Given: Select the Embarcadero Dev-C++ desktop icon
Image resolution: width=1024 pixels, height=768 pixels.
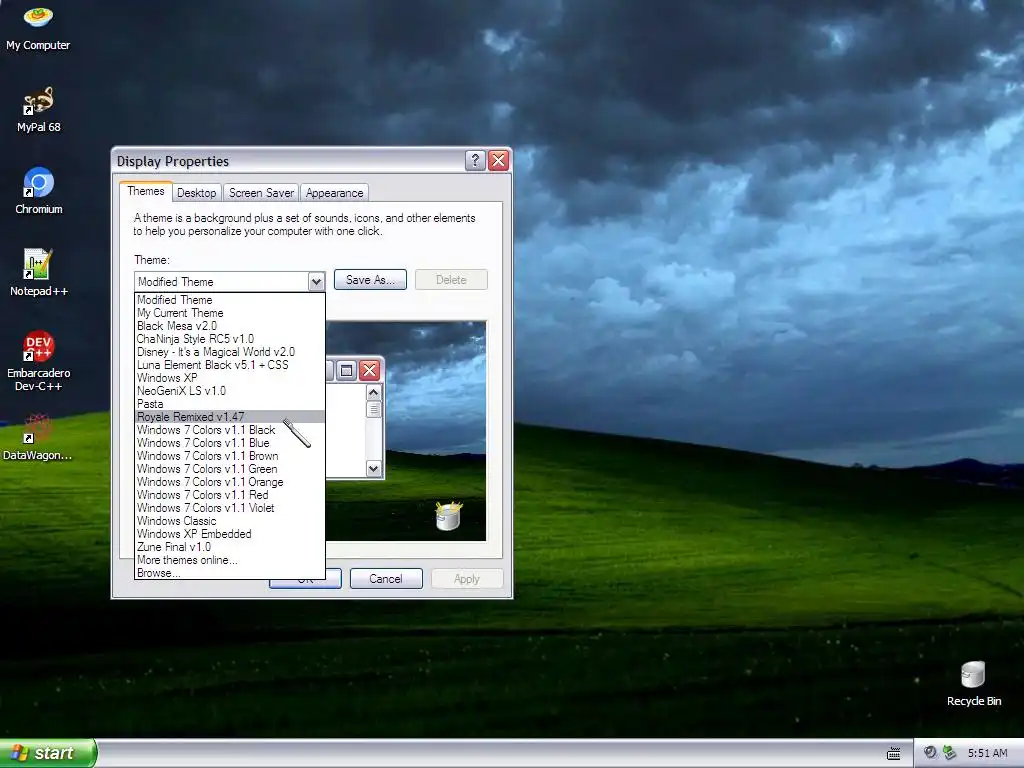Looking at the screenshot, I should pos(39,361).
